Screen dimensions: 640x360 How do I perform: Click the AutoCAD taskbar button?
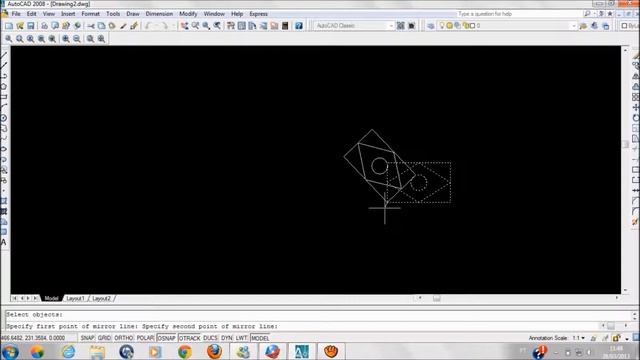tap(302, 351)
